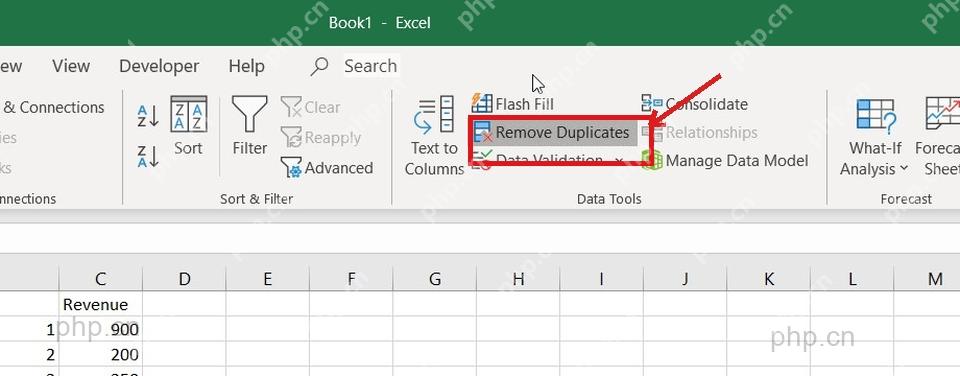Reapply the current filter
This screenshot has width=960, height=376.
(321, 138)
